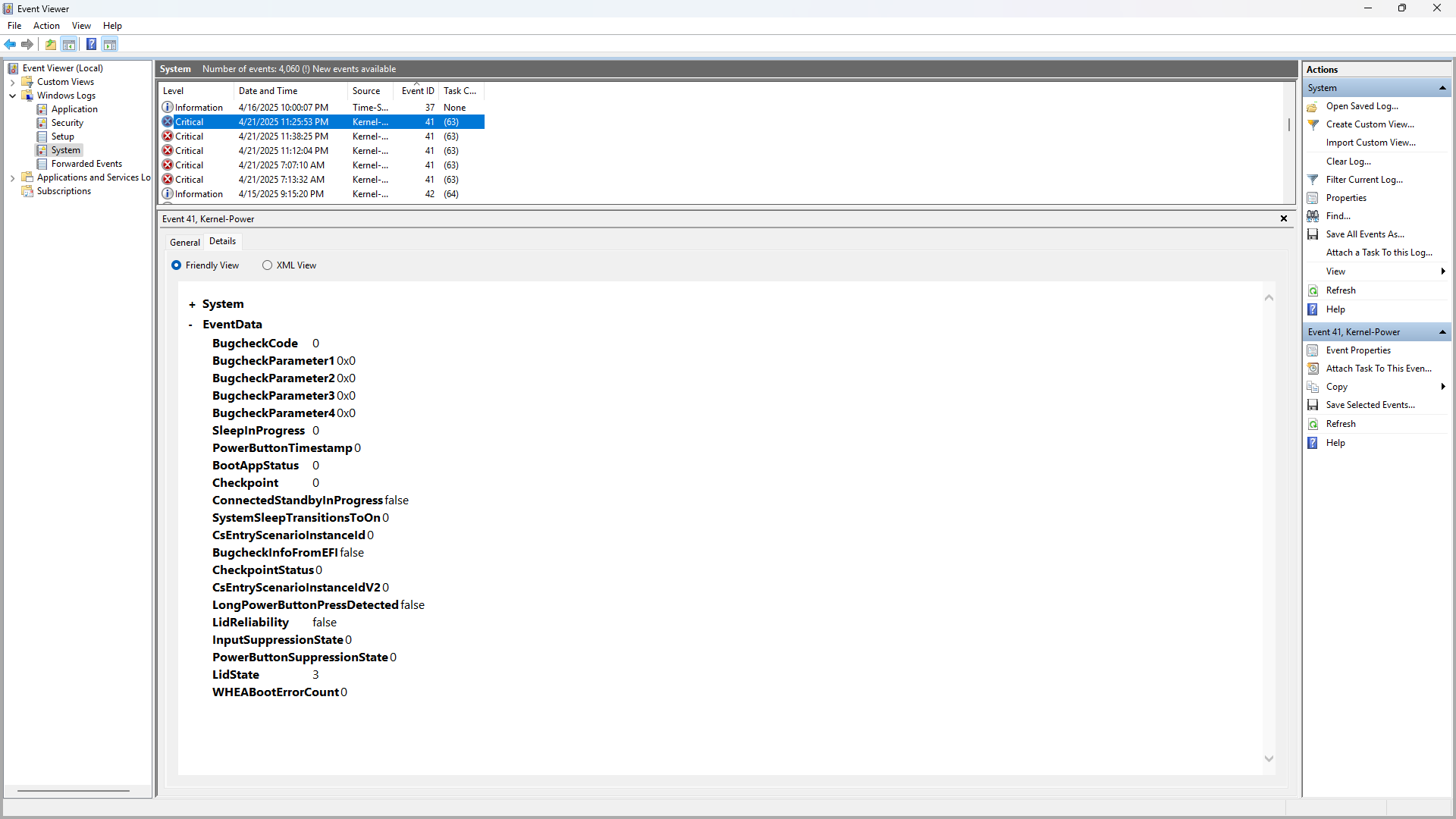Image resolution: width=1456 pixels, height=819 pixels.
Task: Click Refresh under System actions
Action: [1341, 291]
